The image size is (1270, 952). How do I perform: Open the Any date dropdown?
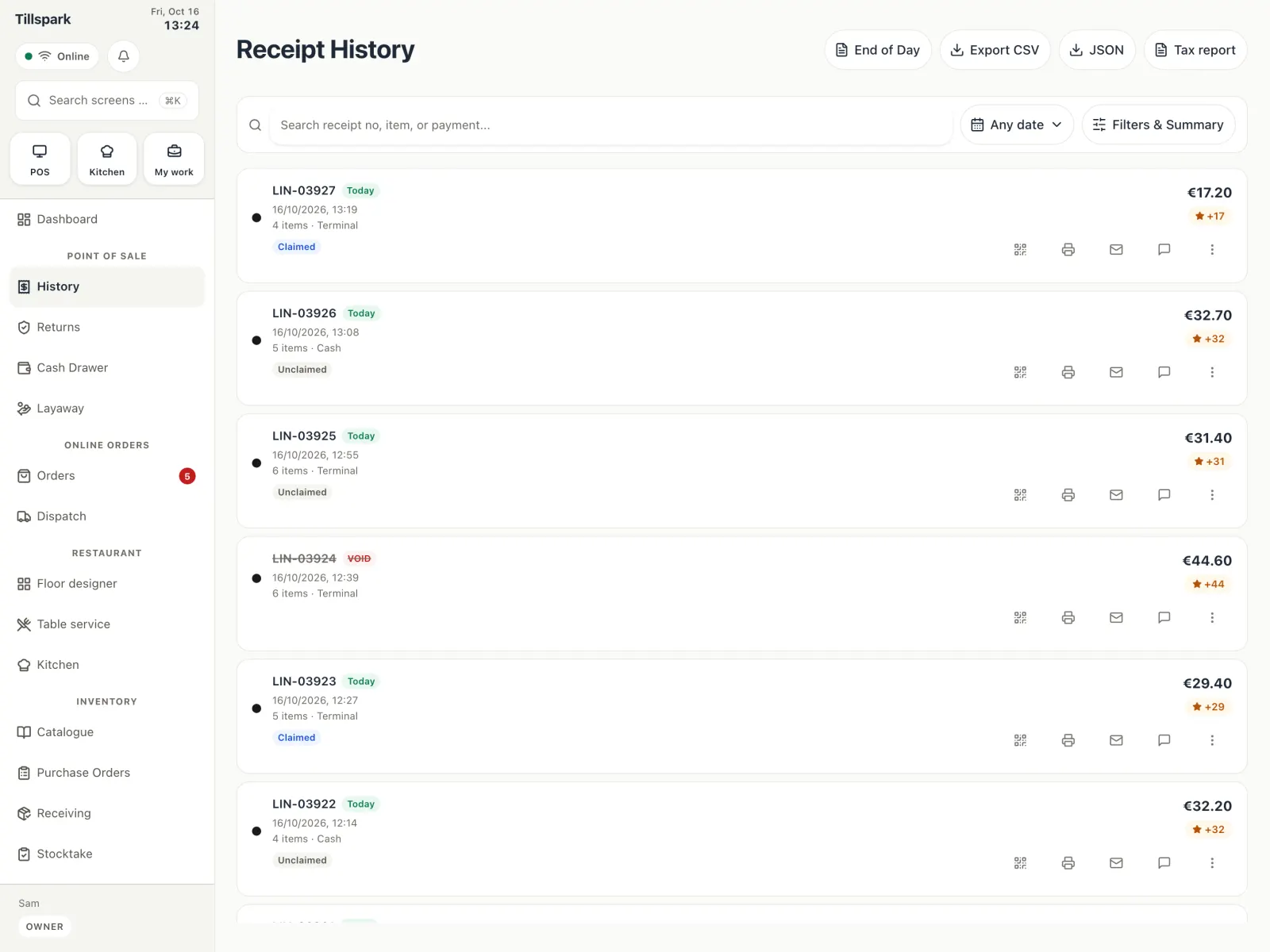1017,125
